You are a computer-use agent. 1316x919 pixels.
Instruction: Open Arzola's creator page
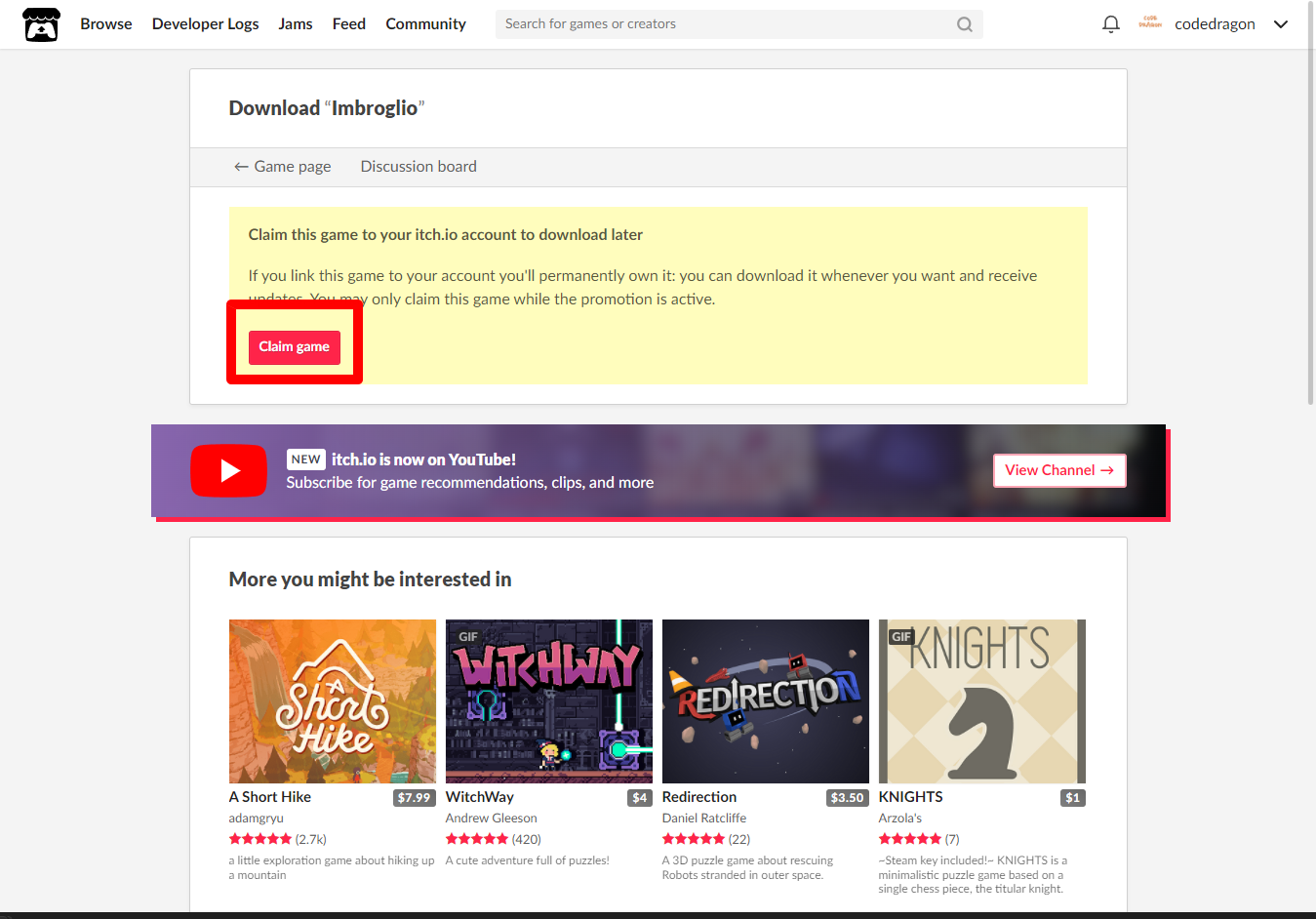[900, 819]
